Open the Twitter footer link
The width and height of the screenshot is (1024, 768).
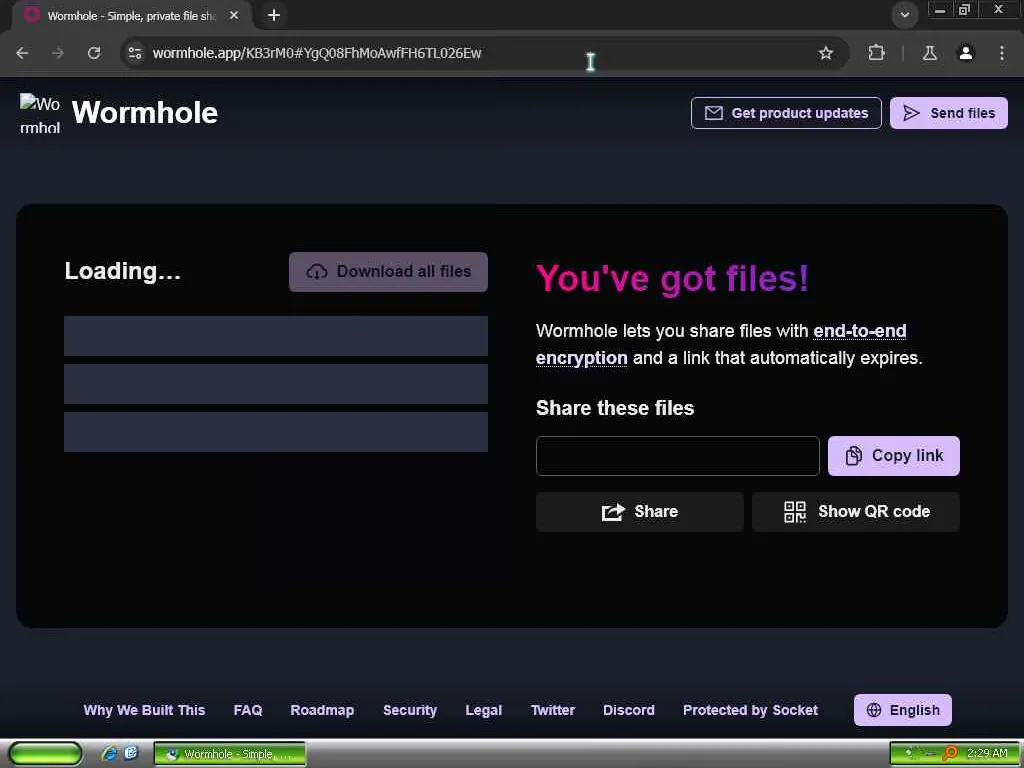click(x=552, y=710)
